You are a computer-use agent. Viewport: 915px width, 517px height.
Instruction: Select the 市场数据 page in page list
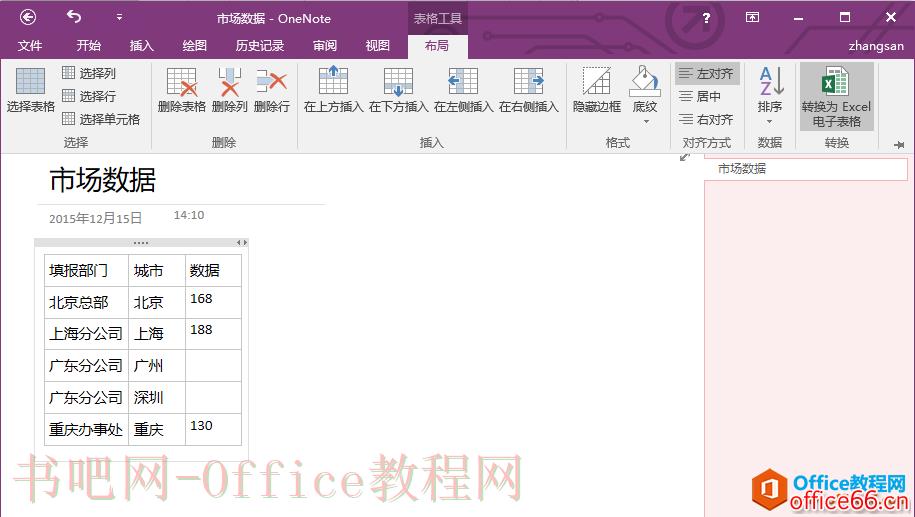(x=806, y=169)
